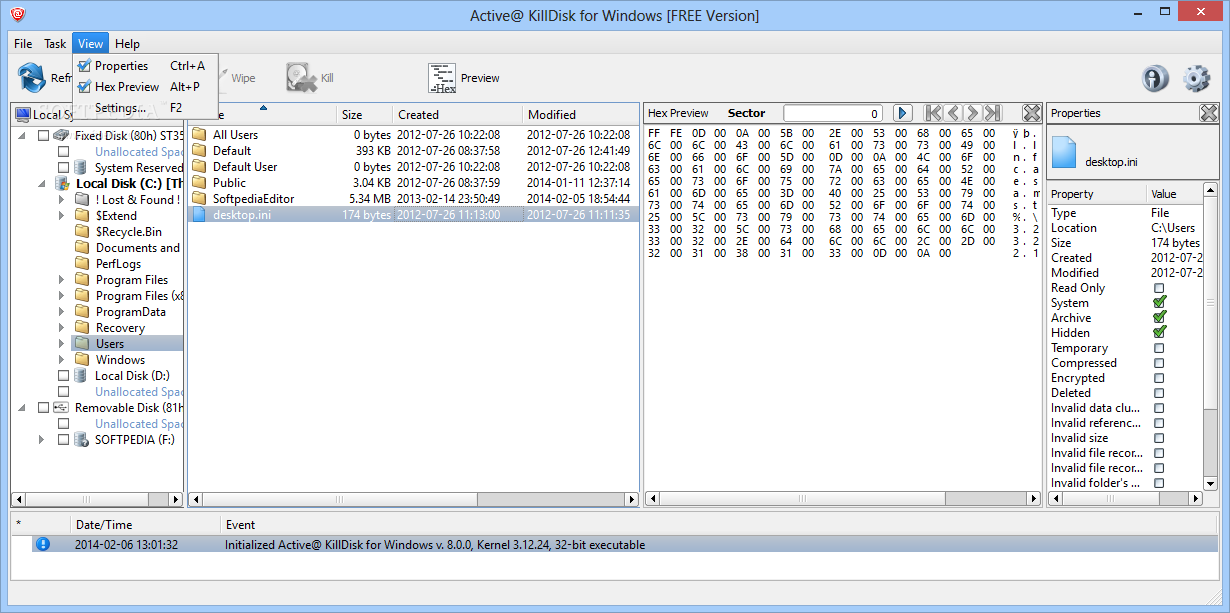Click the Event column header in log

click(720, 524)
